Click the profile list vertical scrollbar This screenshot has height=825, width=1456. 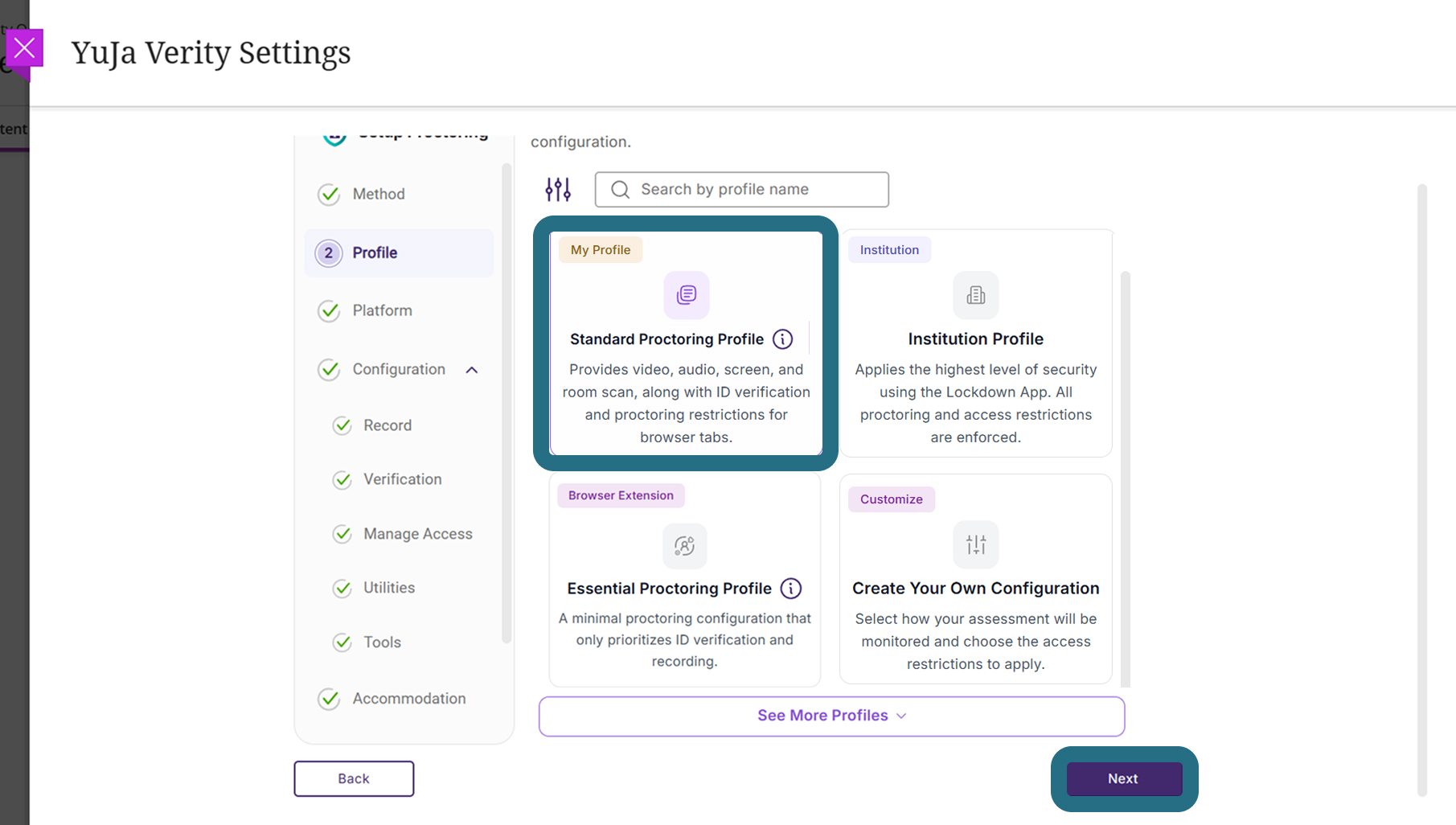pos(1126,479)
